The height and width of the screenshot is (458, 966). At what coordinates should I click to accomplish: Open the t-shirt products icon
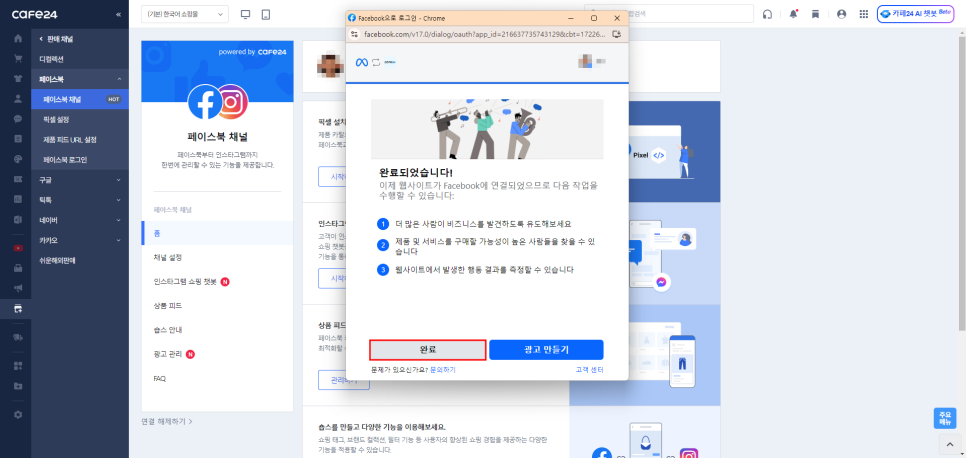click(x=18, y=78)
